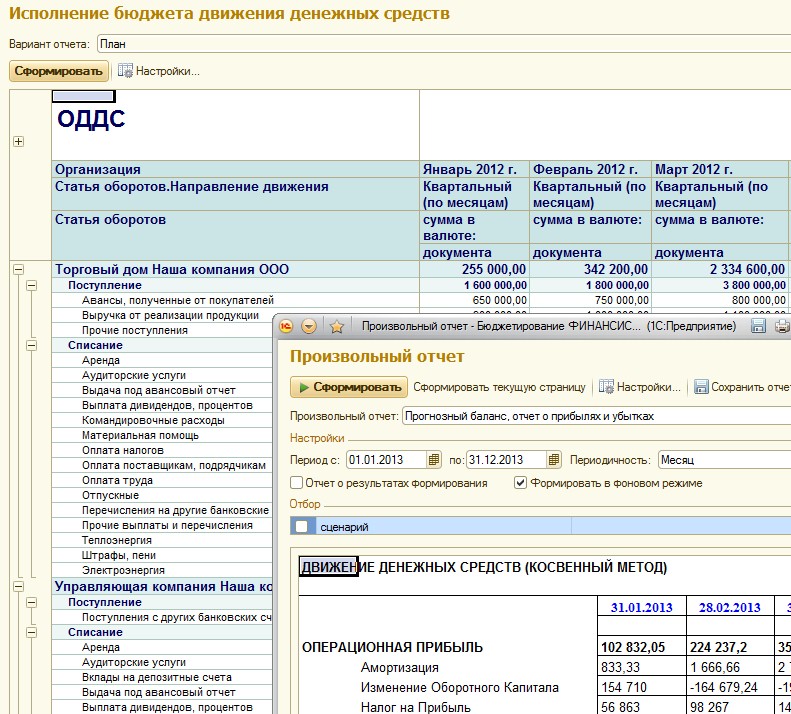Click the Период с date field 01.01.2013
The height and width of the screenshot is (714, 791).
click(x=386, y=460)
